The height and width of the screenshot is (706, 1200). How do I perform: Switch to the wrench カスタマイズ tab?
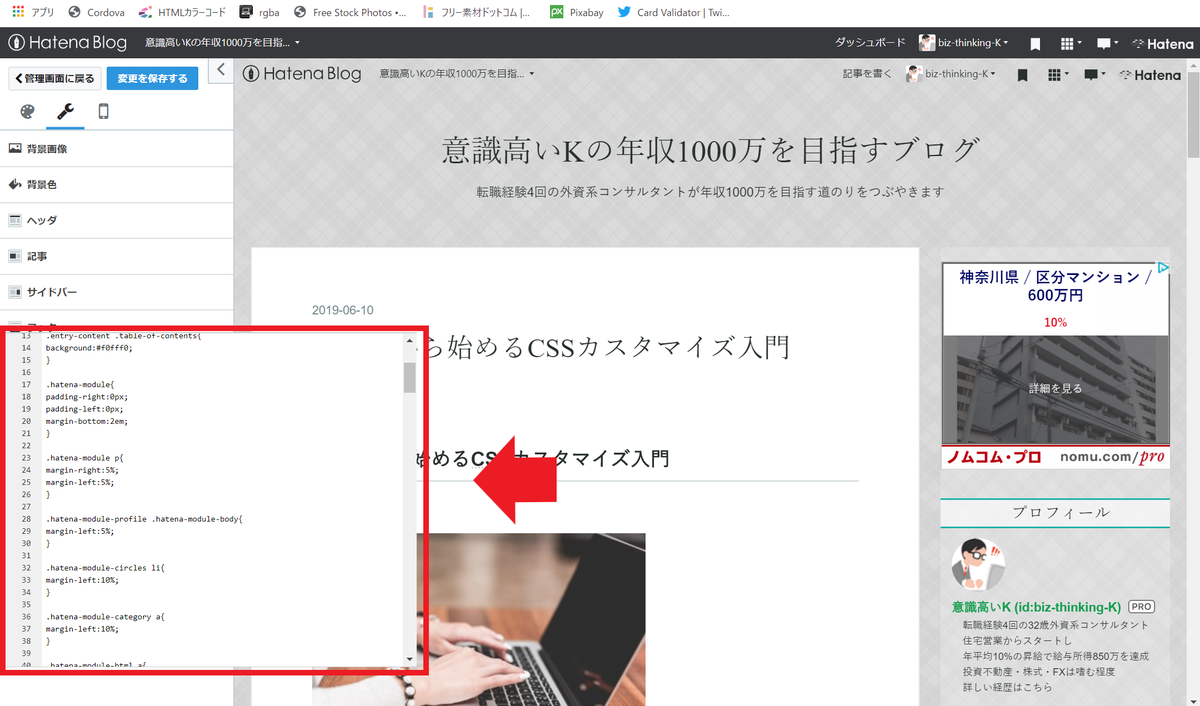(64, 112)
